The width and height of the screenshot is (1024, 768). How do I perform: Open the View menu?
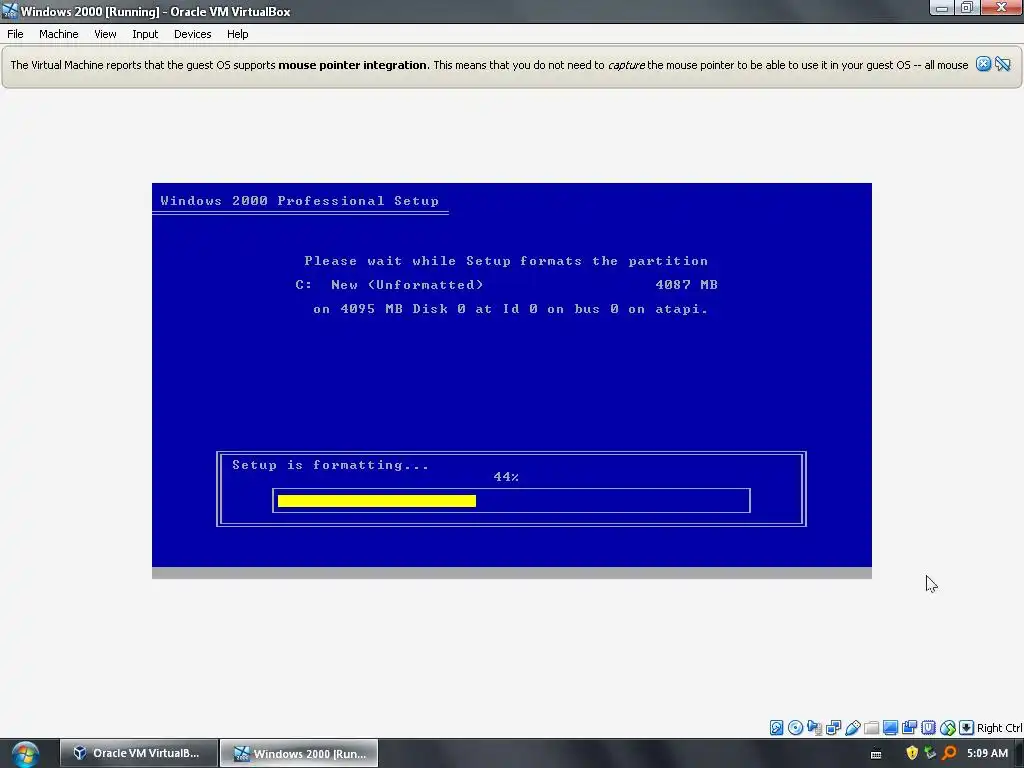tap(105, 34)
